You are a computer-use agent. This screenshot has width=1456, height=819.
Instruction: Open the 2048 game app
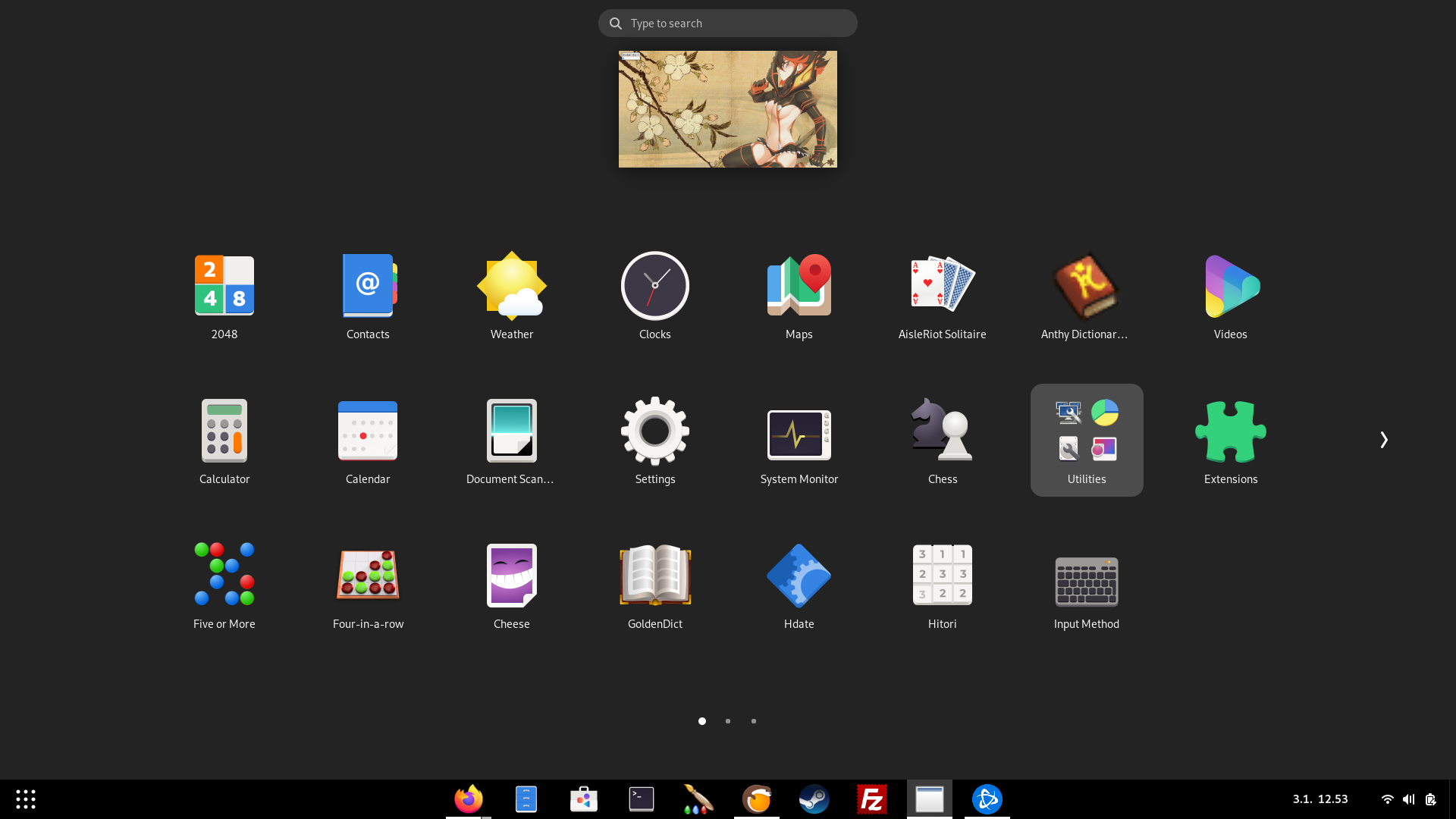click(224, 287)
